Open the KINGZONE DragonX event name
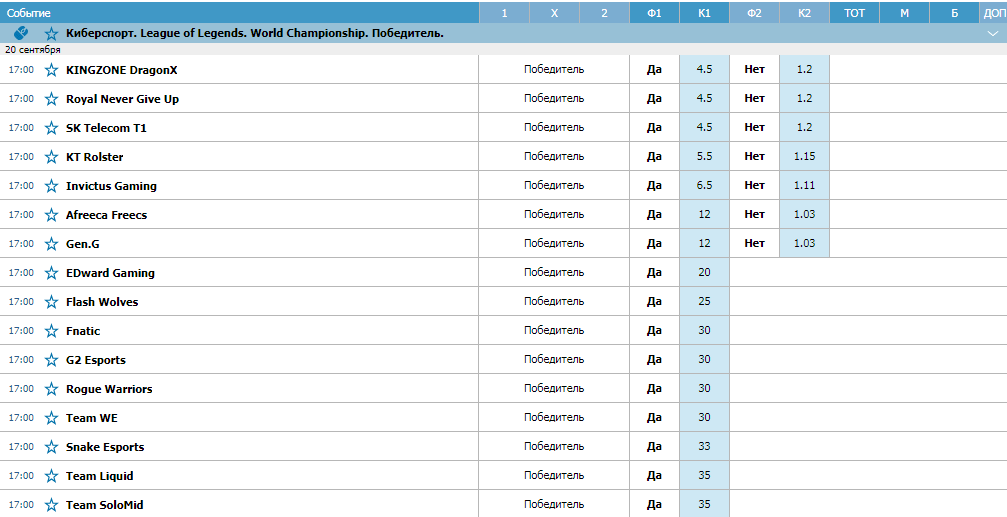This screenshot has height=517, width=1007. [121, 70]
